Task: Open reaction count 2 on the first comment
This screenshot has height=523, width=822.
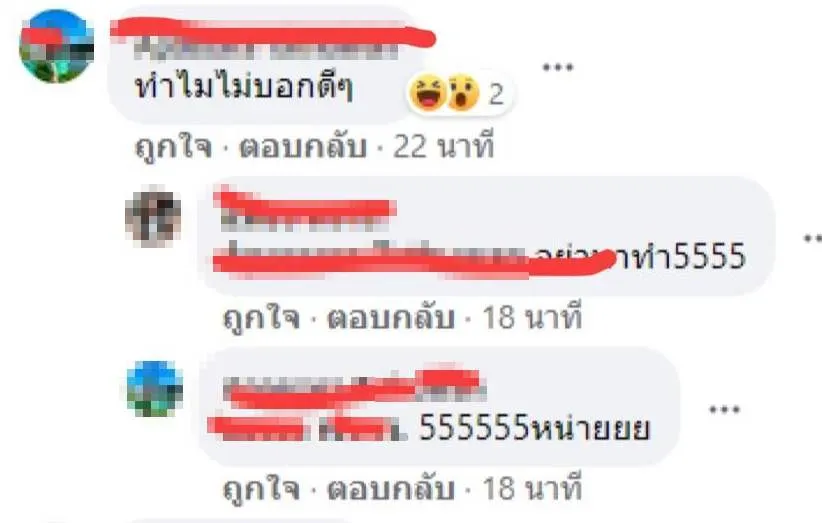Action: pos(496,94)
